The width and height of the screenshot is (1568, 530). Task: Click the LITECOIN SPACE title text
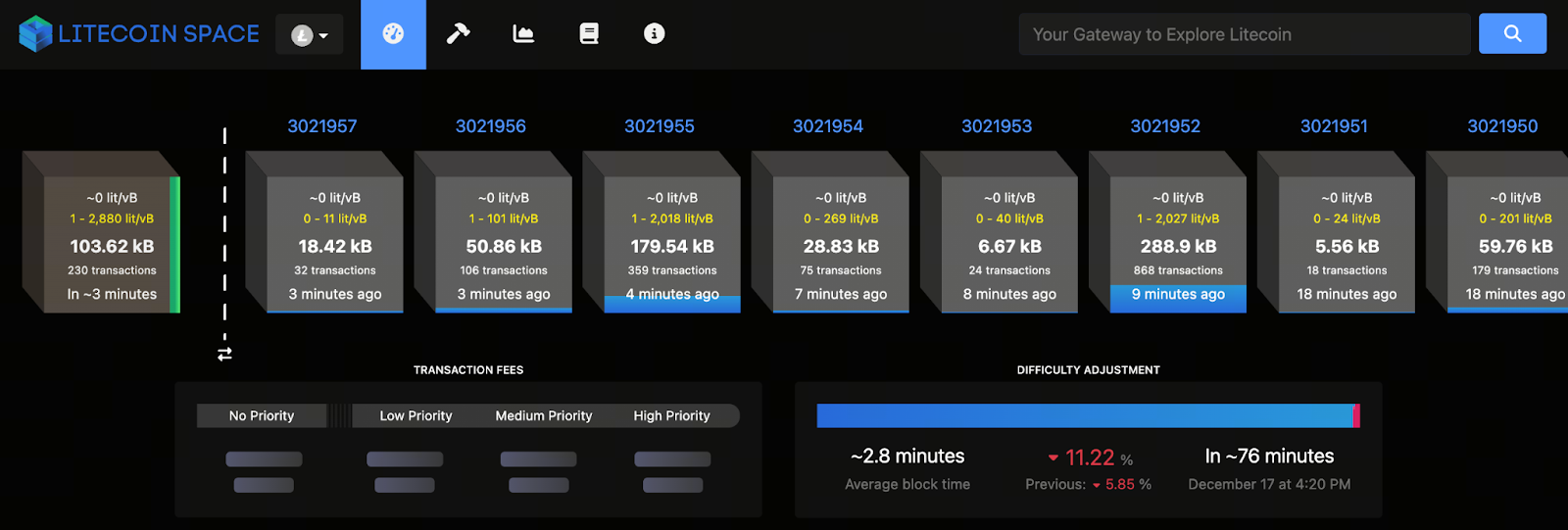[x=159, y=34]
